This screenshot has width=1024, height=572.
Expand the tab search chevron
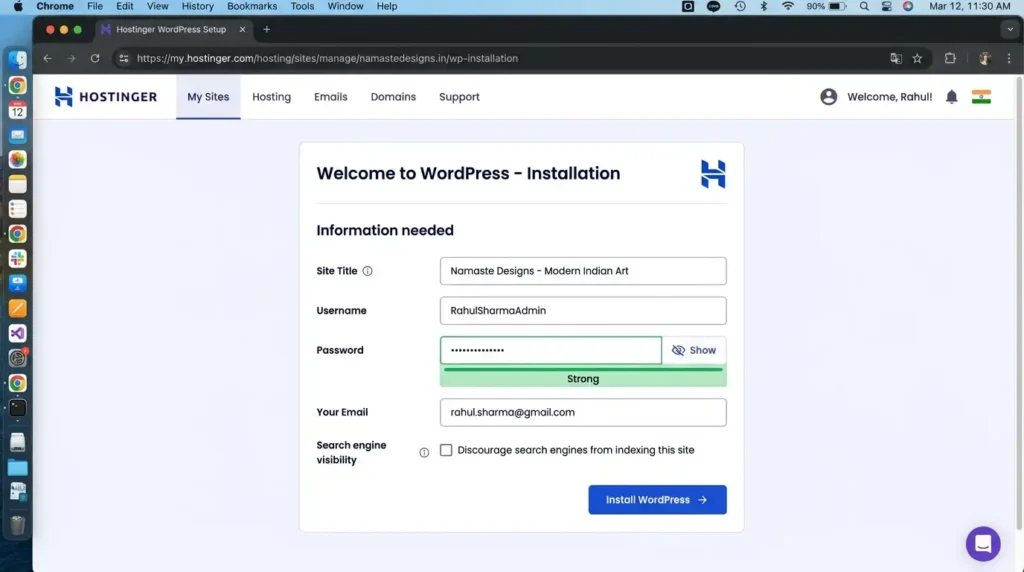click(1010, 29)
